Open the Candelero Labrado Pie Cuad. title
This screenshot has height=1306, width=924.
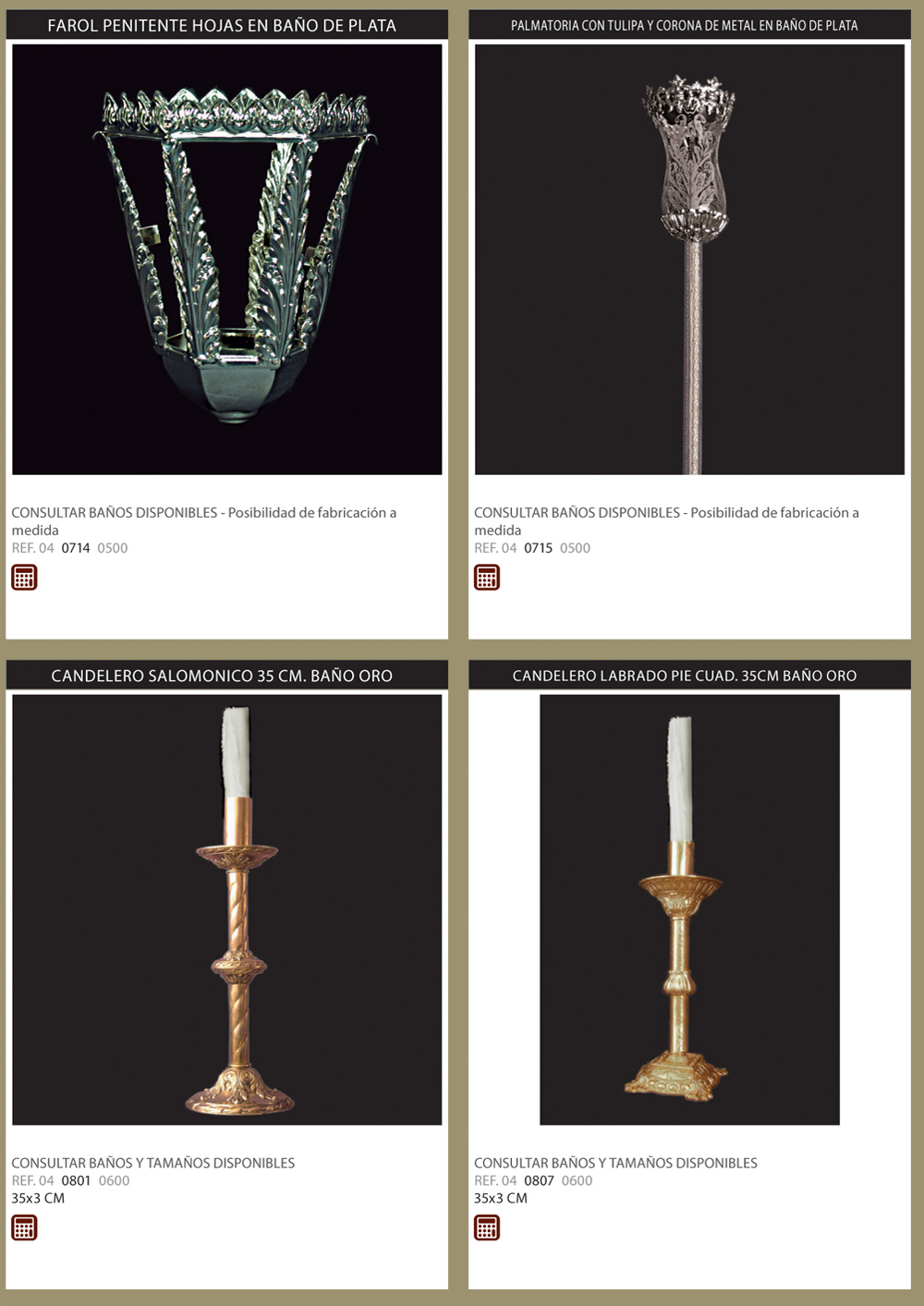coord(685,677)
